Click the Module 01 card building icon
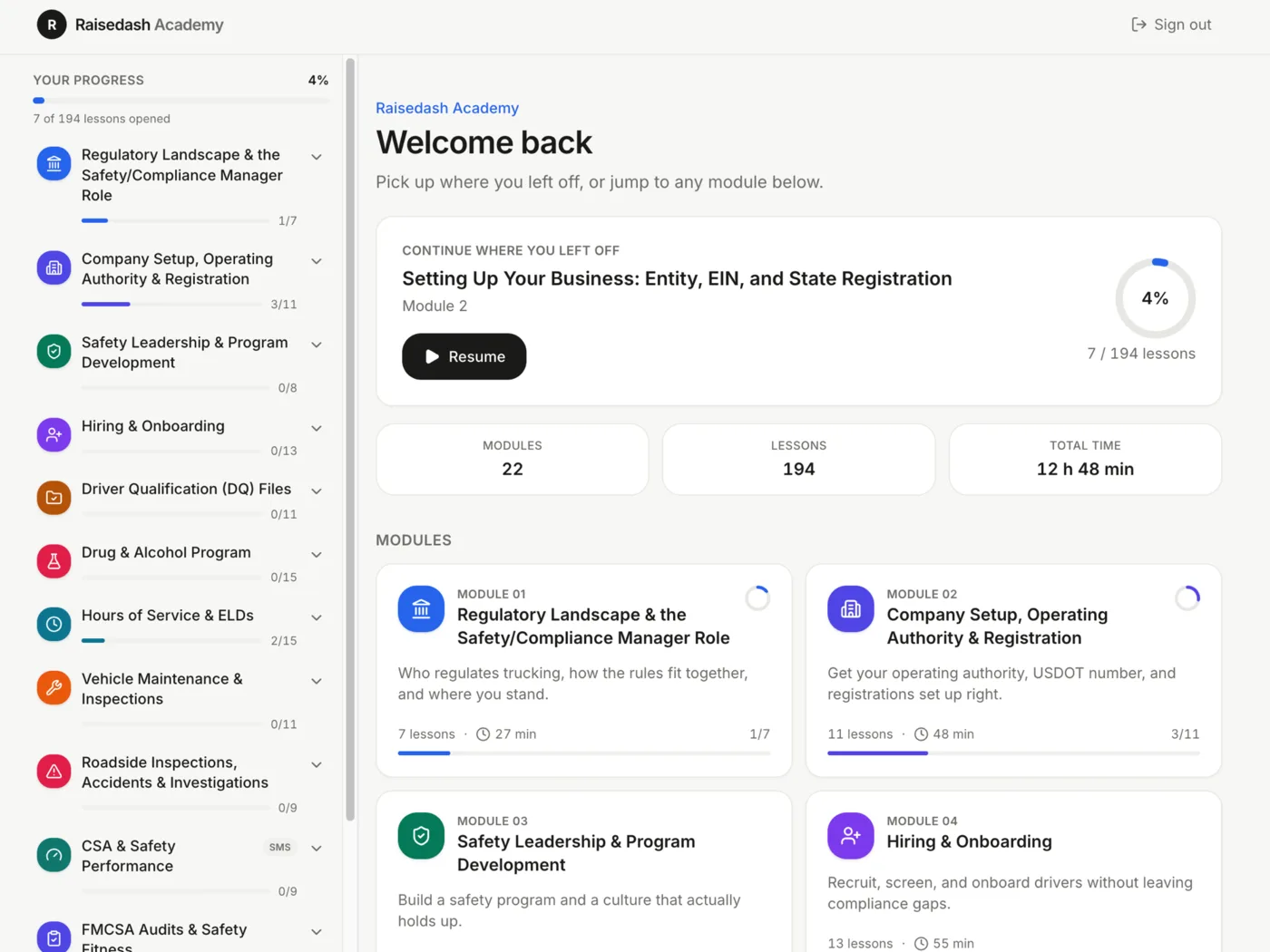Screen dimensions: 1270x952 point(421,609)
